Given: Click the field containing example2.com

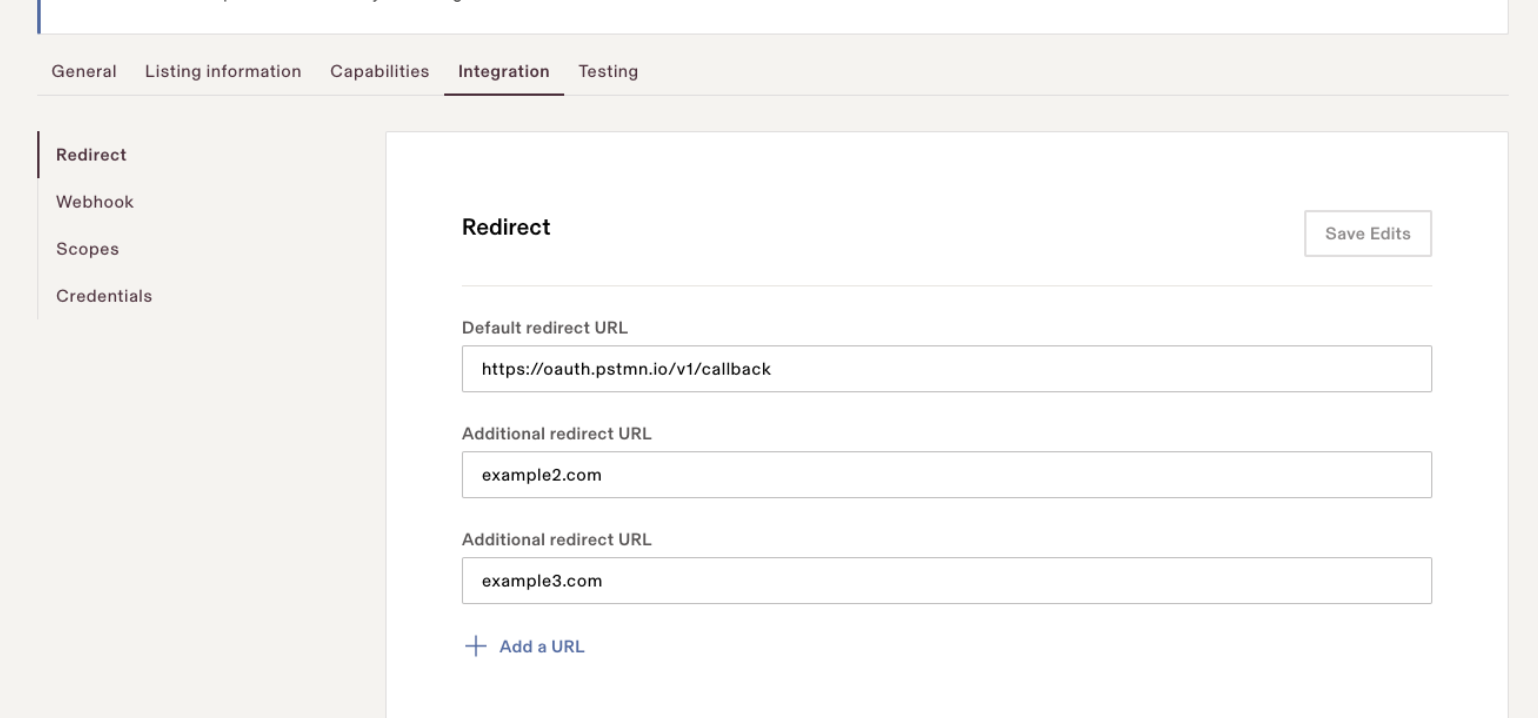Looking at the screenshot, I should tap(947, 475).
